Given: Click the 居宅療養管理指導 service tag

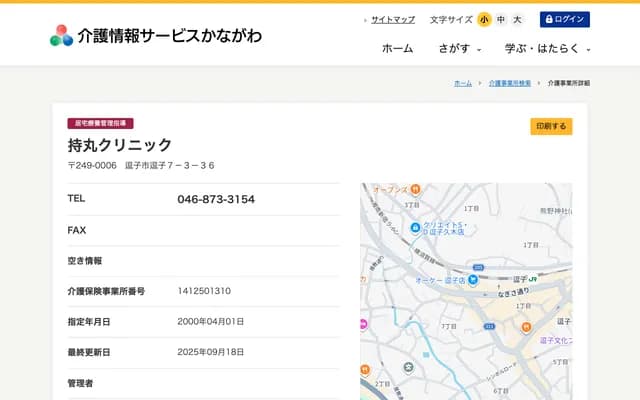Looking at the screenshot, I should [100, 123].
